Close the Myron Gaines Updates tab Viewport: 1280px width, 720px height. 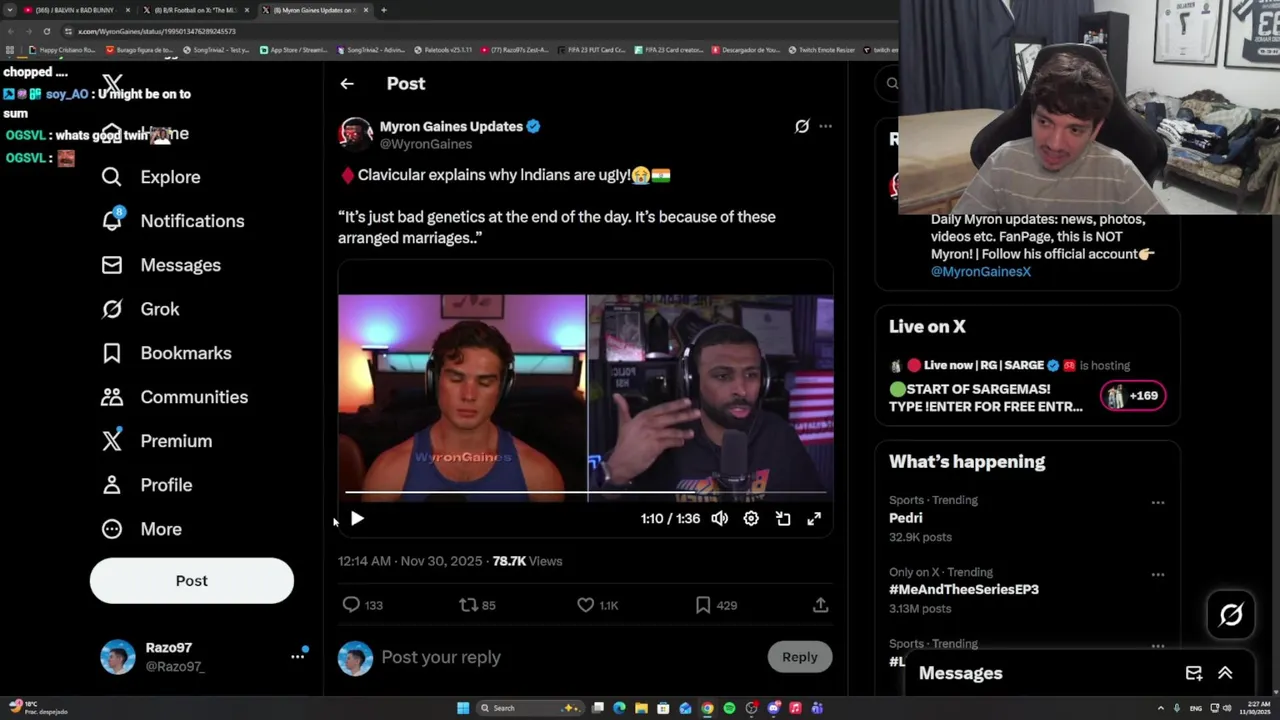(x=366, y=10)
